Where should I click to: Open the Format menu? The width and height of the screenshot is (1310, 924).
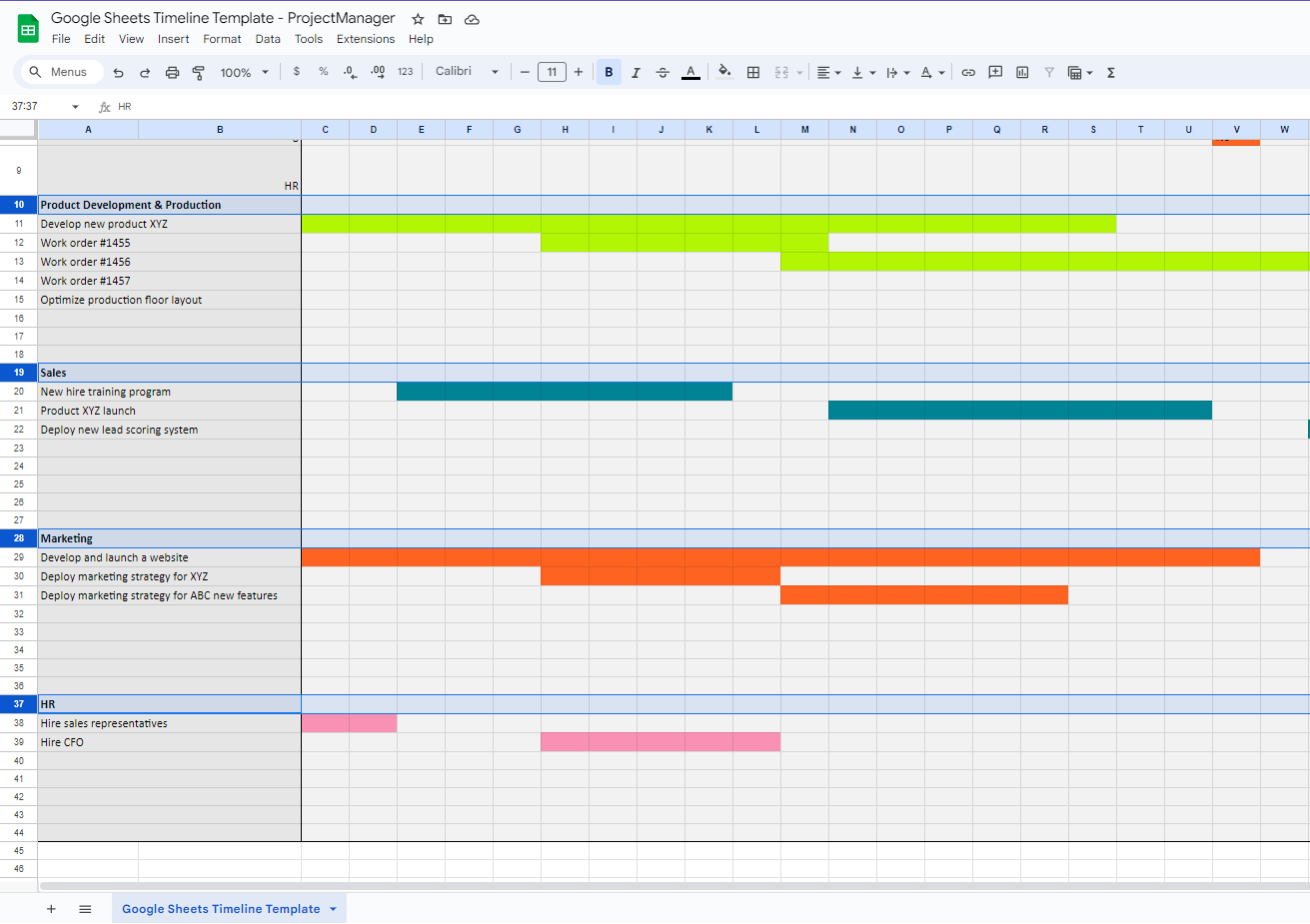[222, 39]
